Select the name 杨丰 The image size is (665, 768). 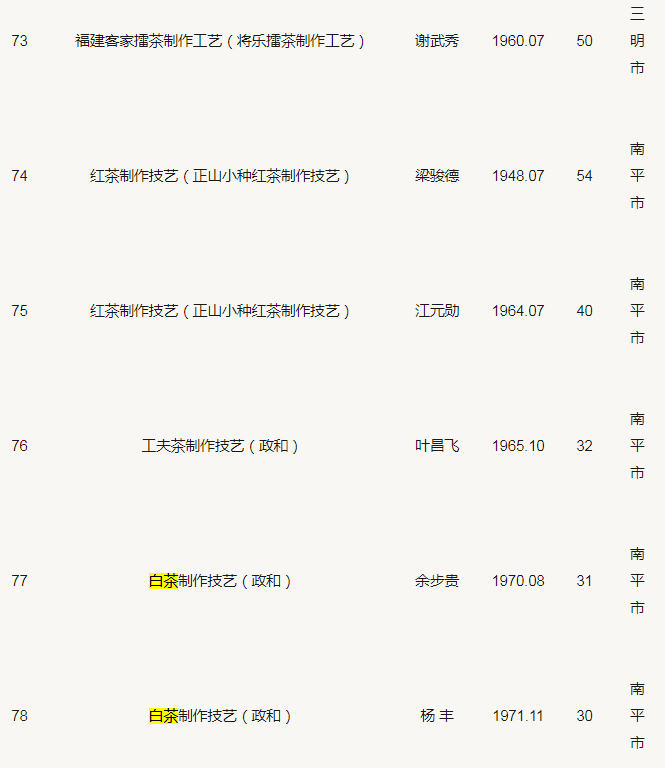437,716
